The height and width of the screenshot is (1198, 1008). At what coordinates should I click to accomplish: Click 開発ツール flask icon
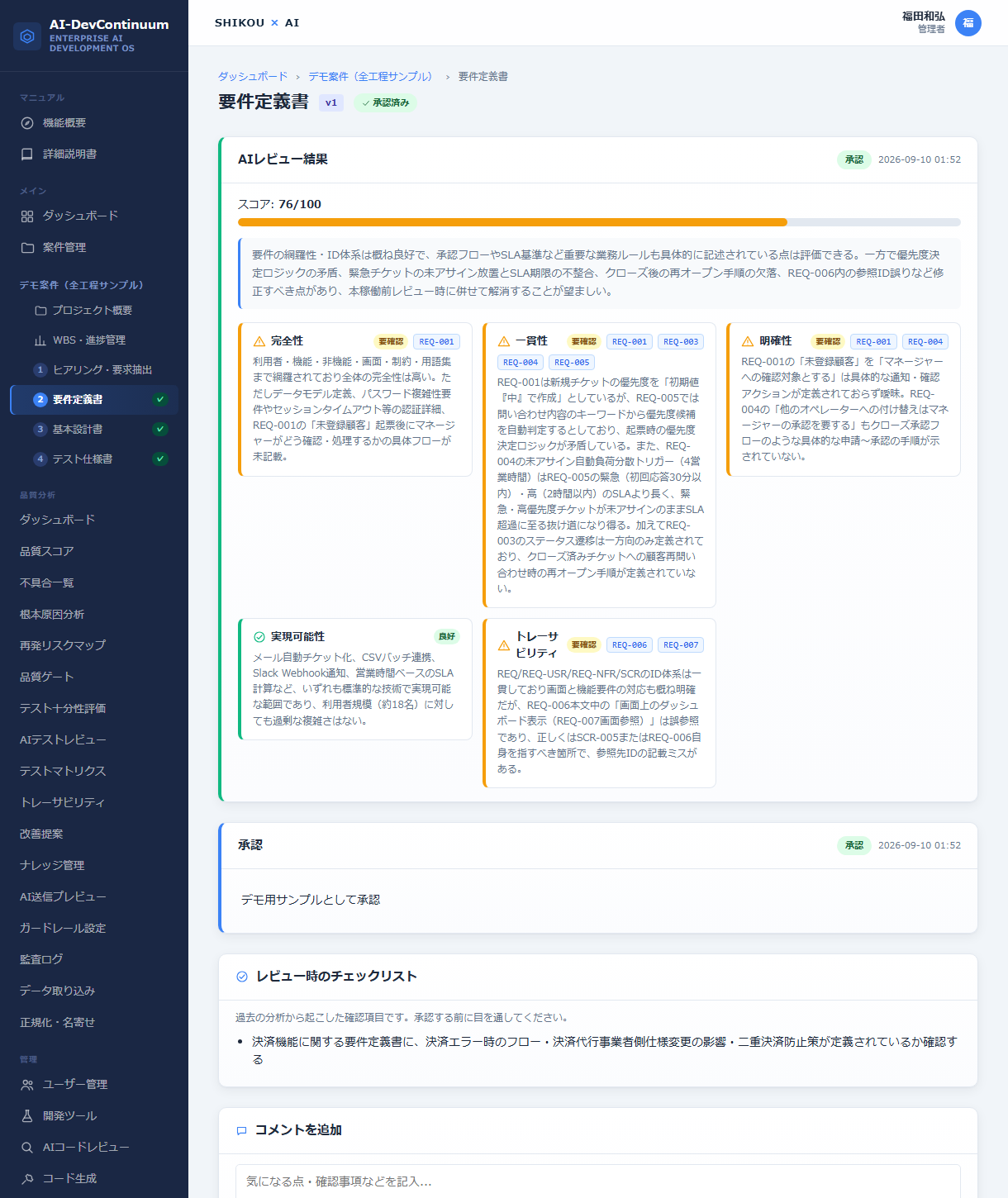point(27,1116)
